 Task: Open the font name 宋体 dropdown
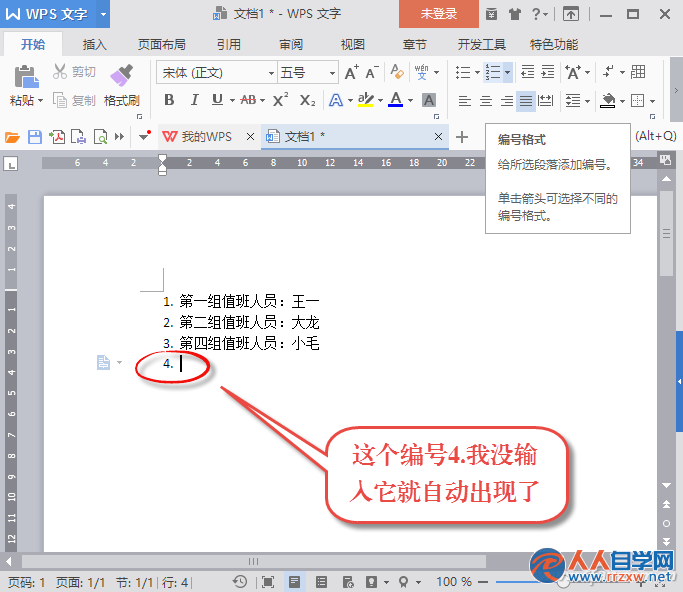point(271,73)
